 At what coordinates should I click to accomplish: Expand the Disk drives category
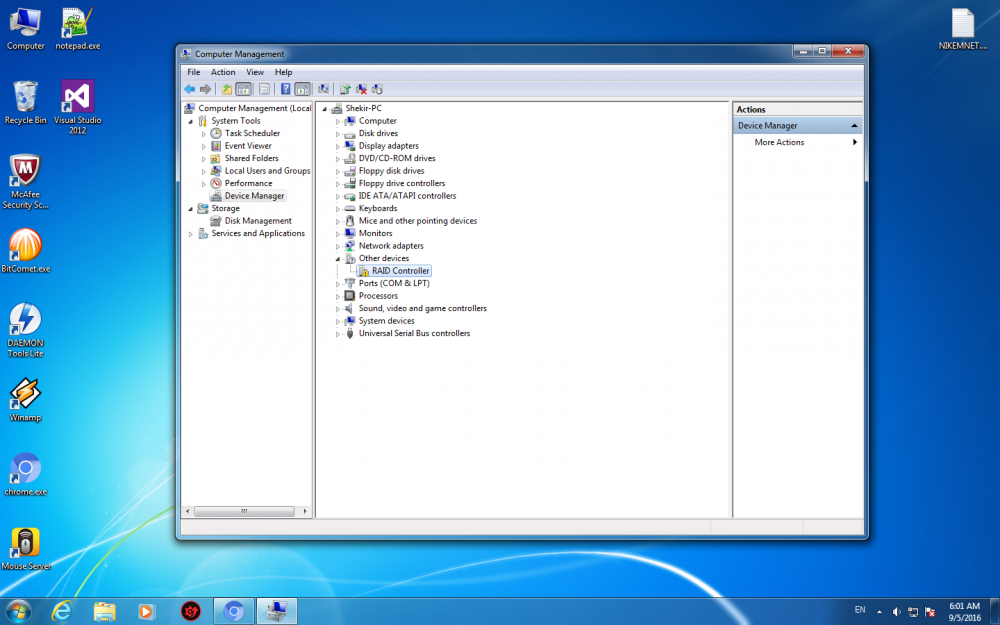(x=337, y=134)
